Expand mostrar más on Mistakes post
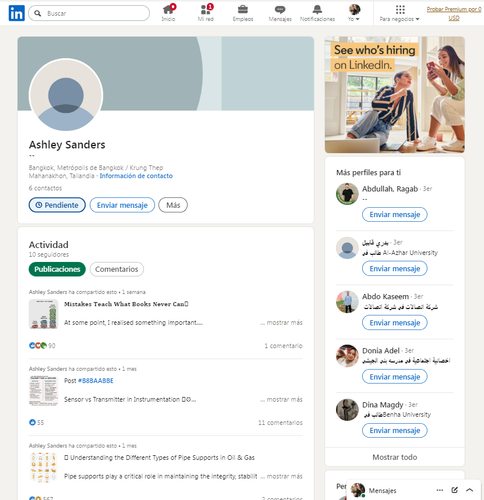The width and height of the screenshot is (484, 500). coord(284,323)
